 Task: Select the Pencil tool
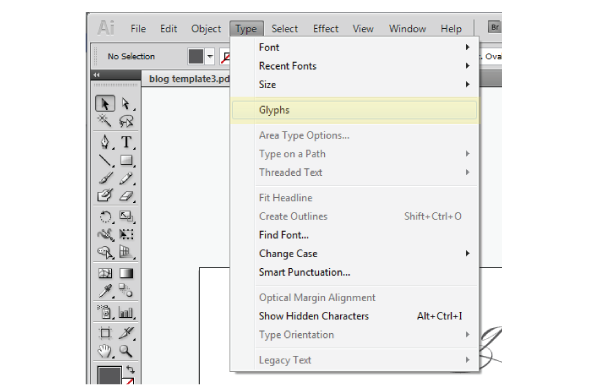(x=126, y=178)
